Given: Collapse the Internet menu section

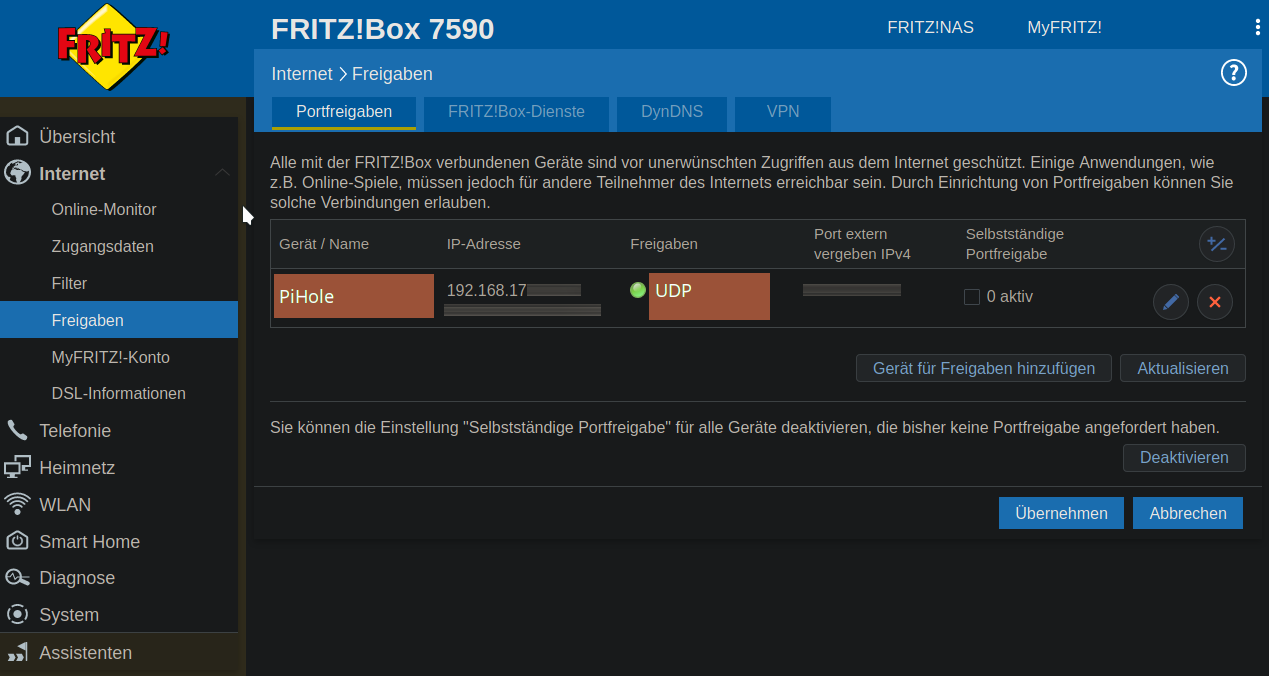Looking at the screenshot, I should tap(223, 173).
